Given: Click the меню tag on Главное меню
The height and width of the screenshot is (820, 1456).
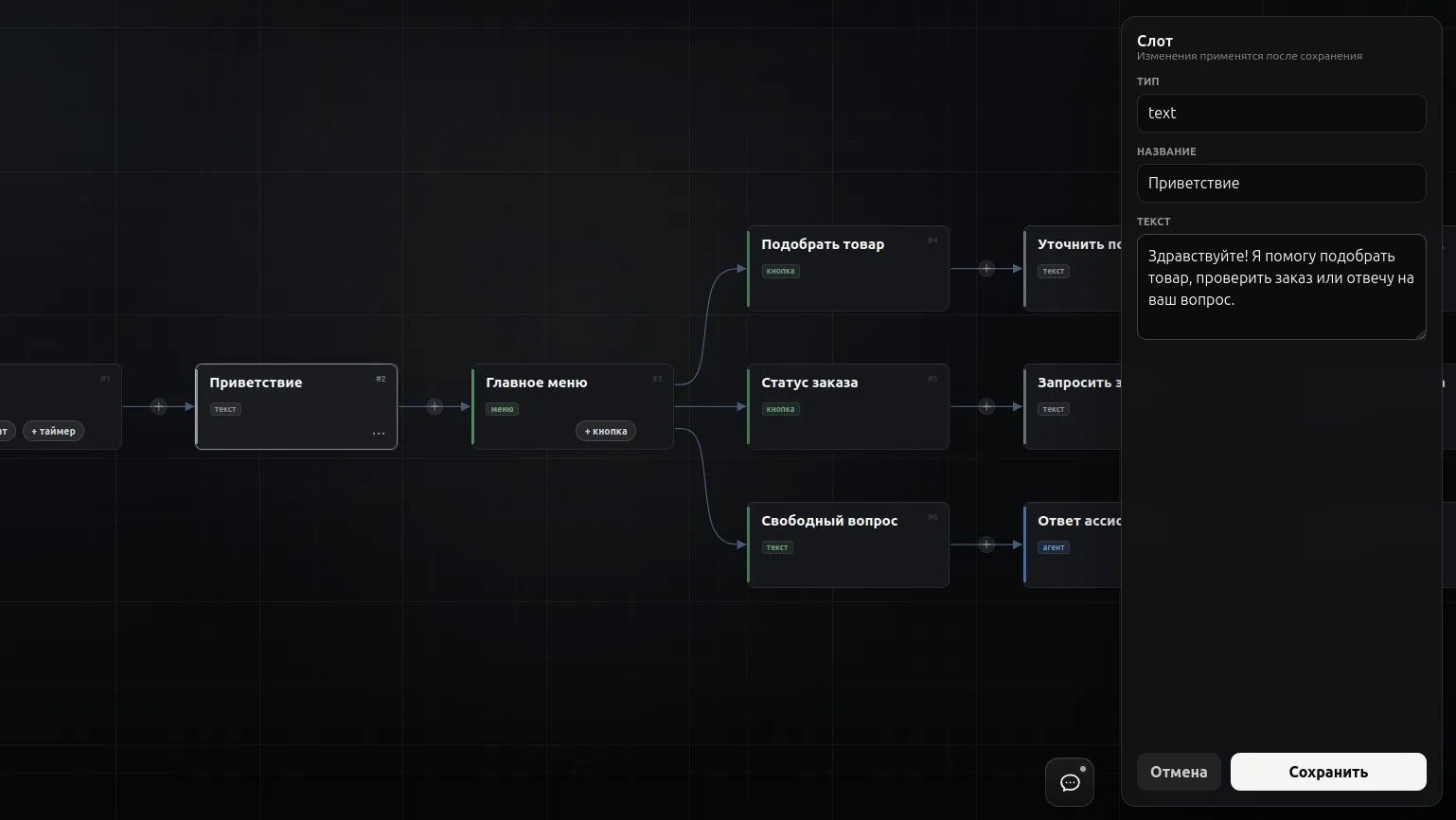Looking at the screenshot, I should tap(502, 409).
